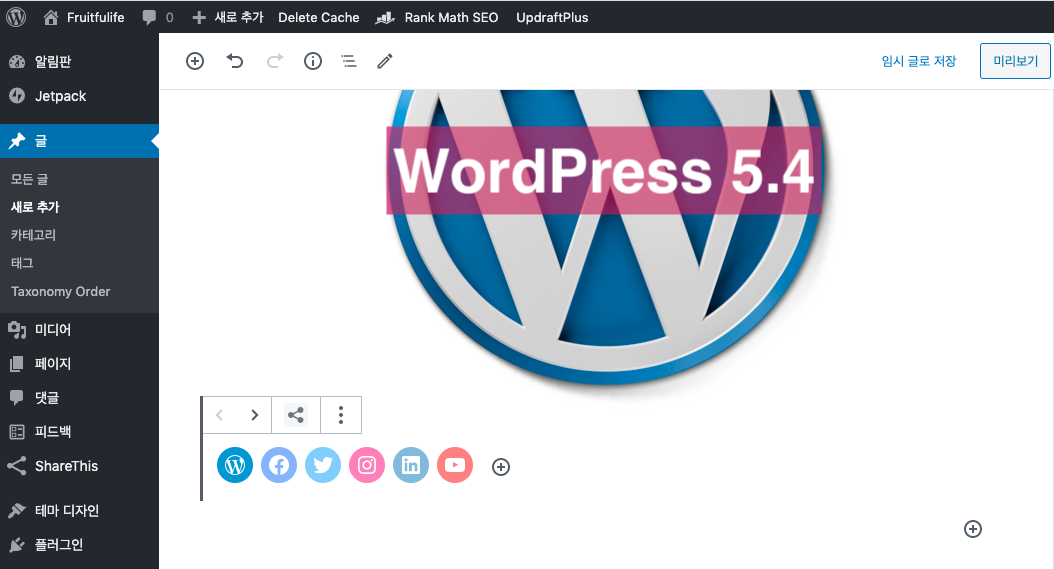The width and height of the screenshot is (1054, 569).
Task: Click the pencil tools icon
Action: [384, 61]
